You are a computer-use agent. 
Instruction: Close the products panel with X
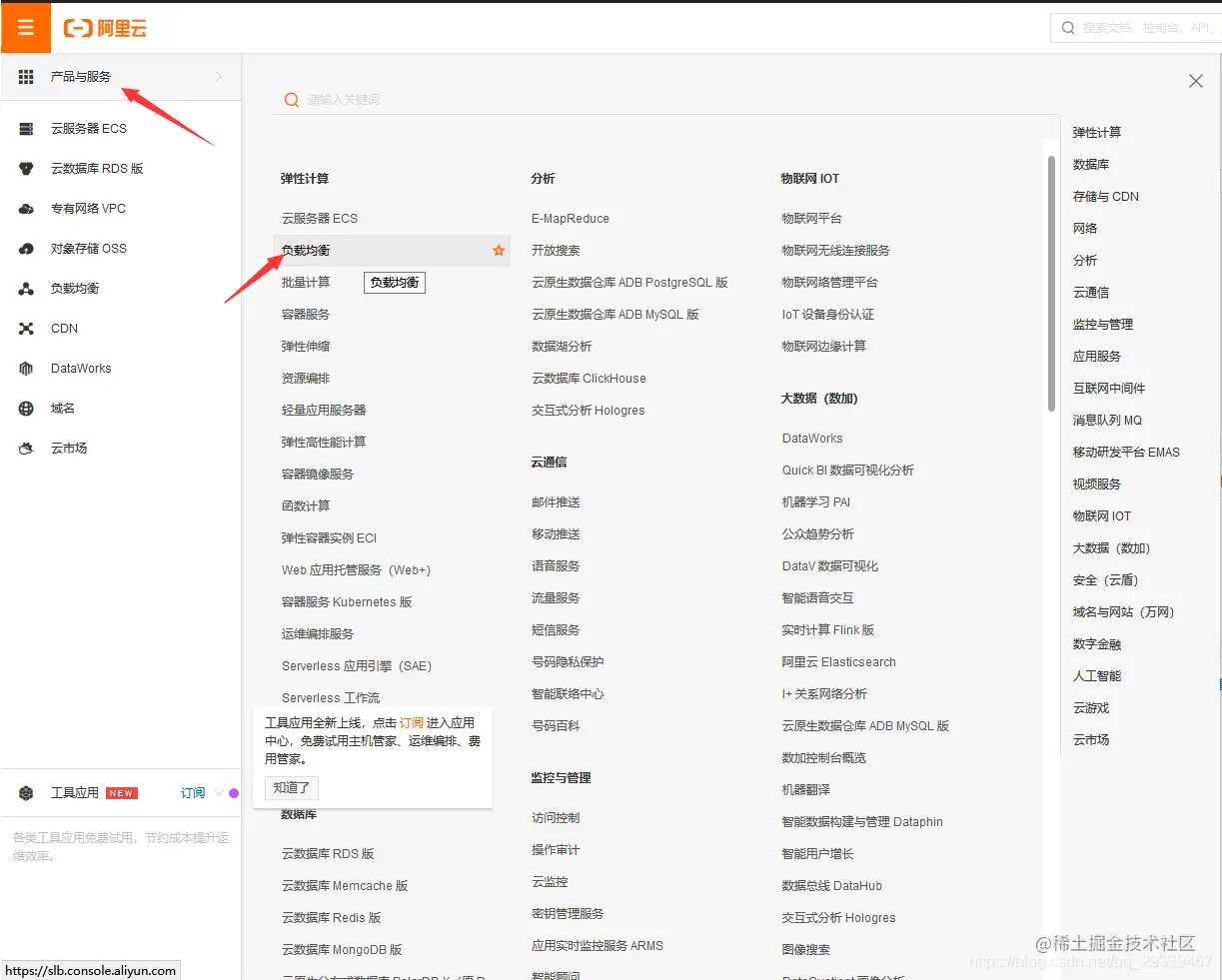pos(1195,81)
